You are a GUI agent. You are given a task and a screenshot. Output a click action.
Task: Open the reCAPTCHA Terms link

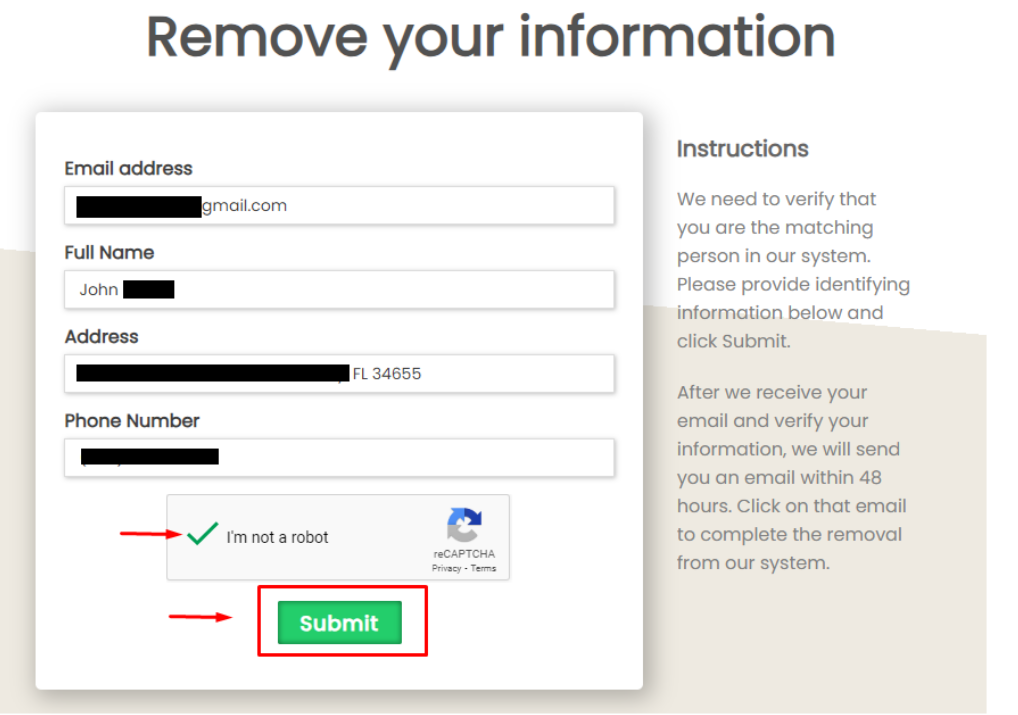483,568
